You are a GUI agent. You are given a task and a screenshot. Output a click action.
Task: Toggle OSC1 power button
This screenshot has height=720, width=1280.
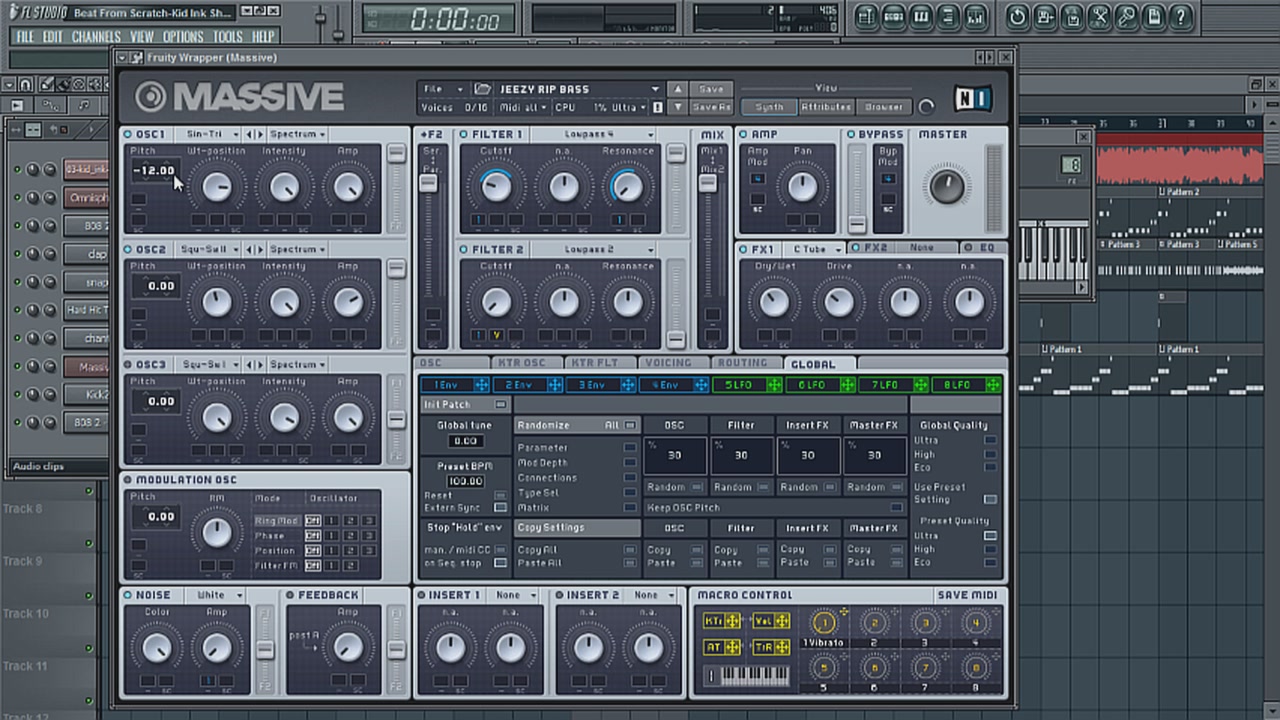[x=129, y=134]
